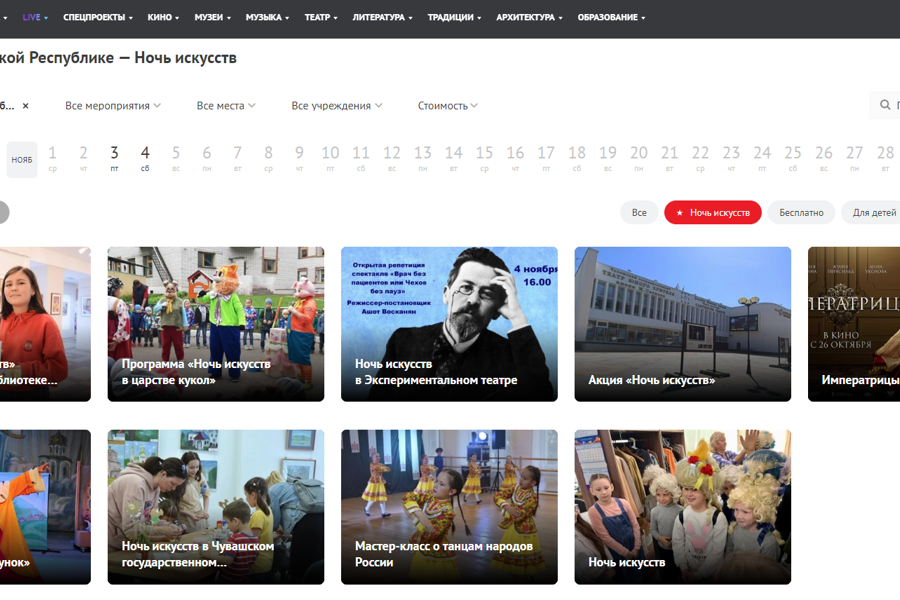900x600 pixels.
Task: Select date 1 ср in calendar
Action: pos(52,158)
